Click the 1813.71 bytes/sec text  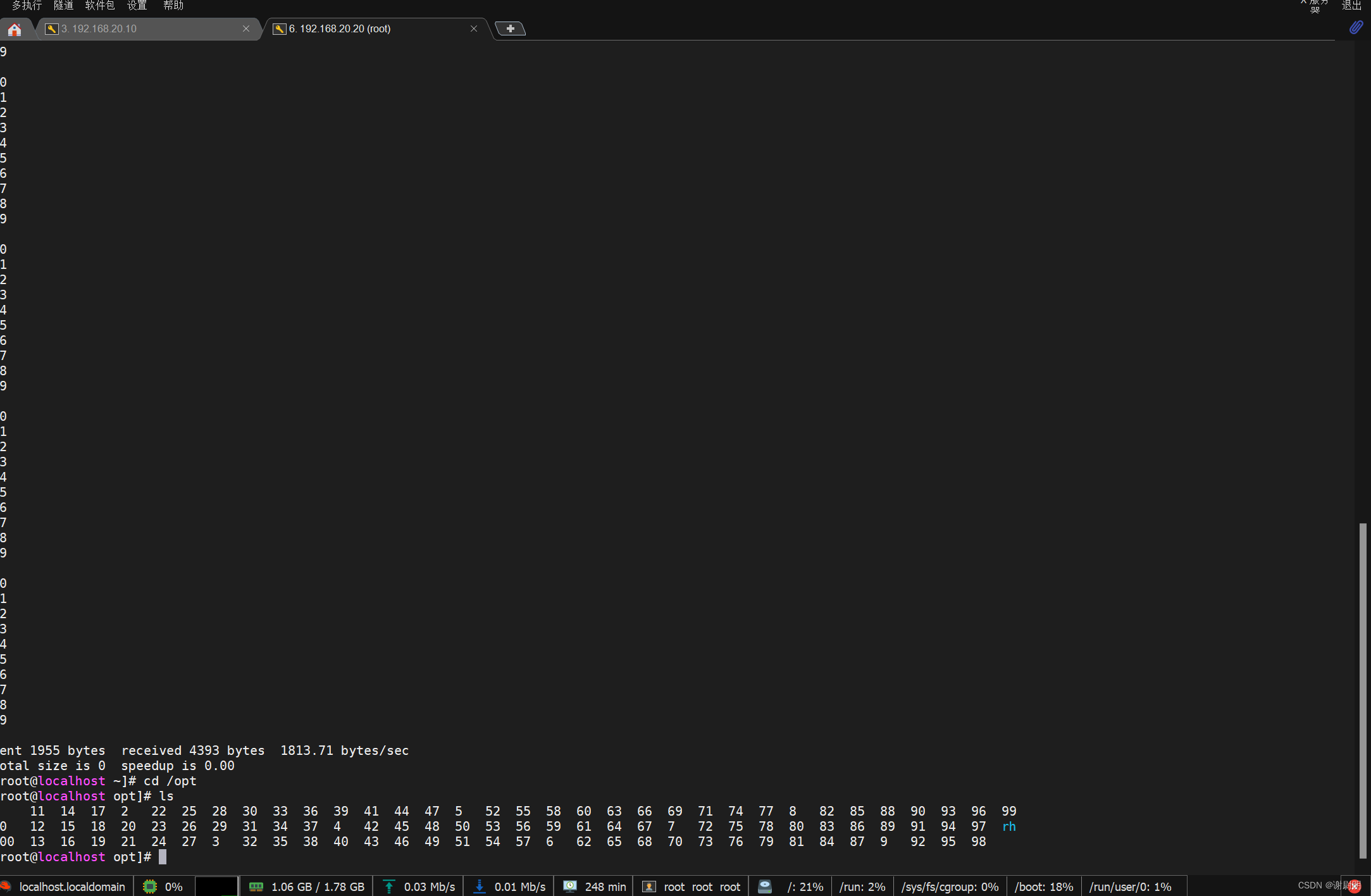(x=344, y=750)
